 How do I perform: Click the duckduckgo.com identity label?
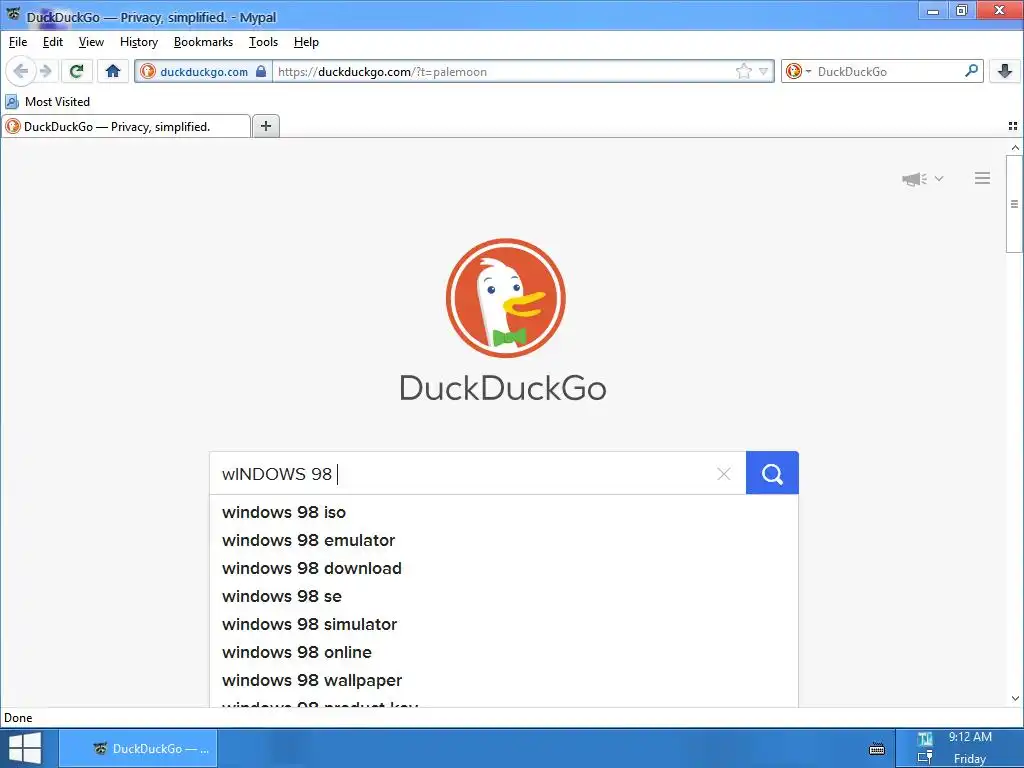pyautogui.click(x=204, y=72)
